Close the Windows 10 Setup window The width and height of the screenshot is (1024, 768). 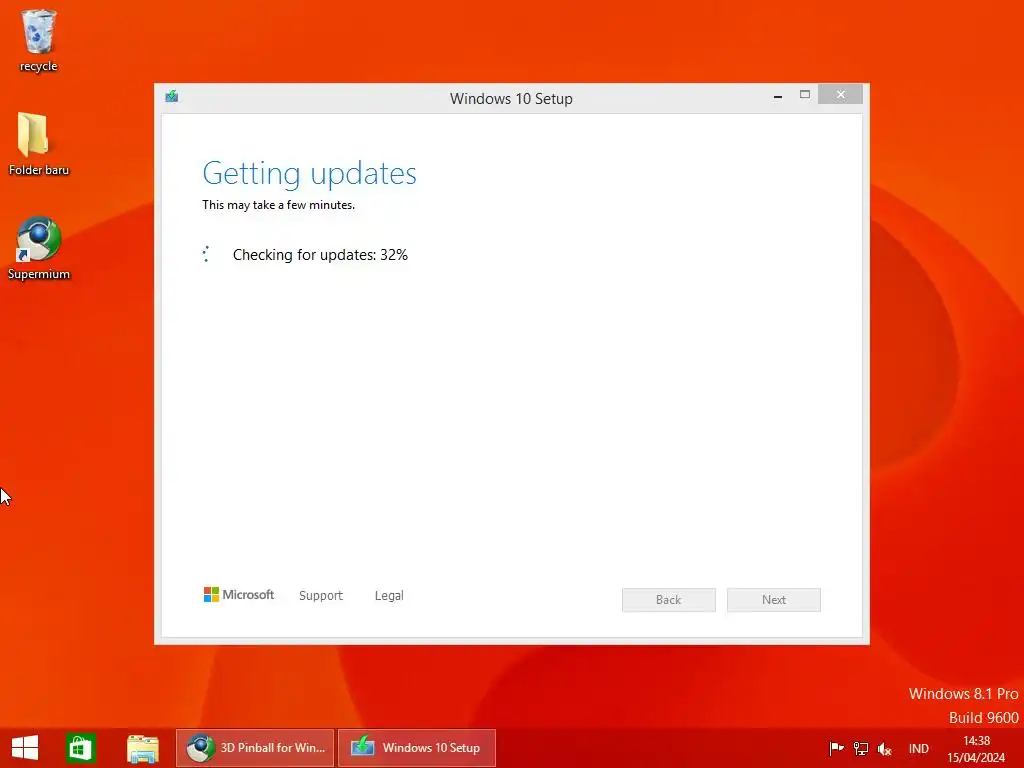click(x=840, y=95)
